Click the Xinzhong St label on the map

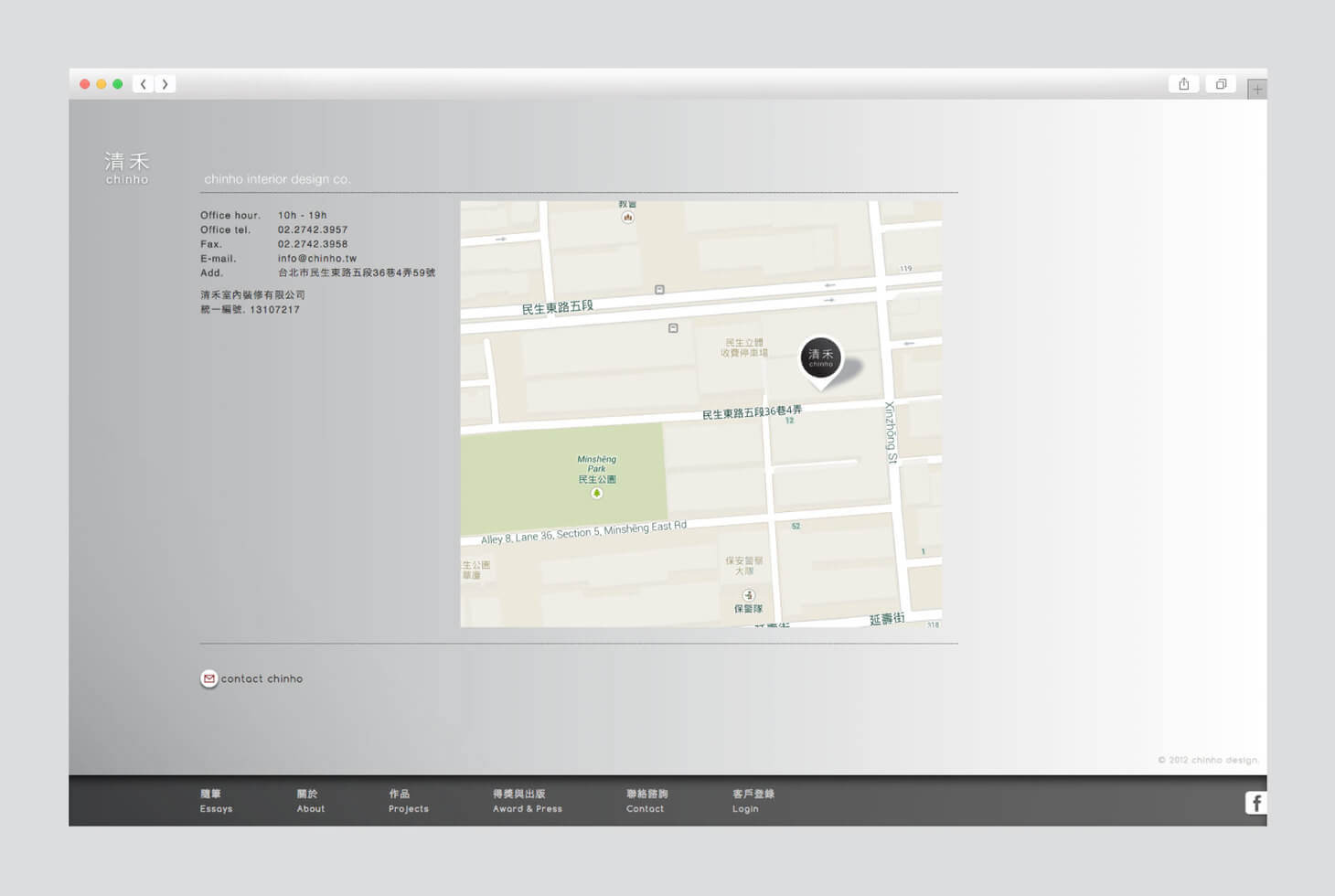[x=891, y=432]
